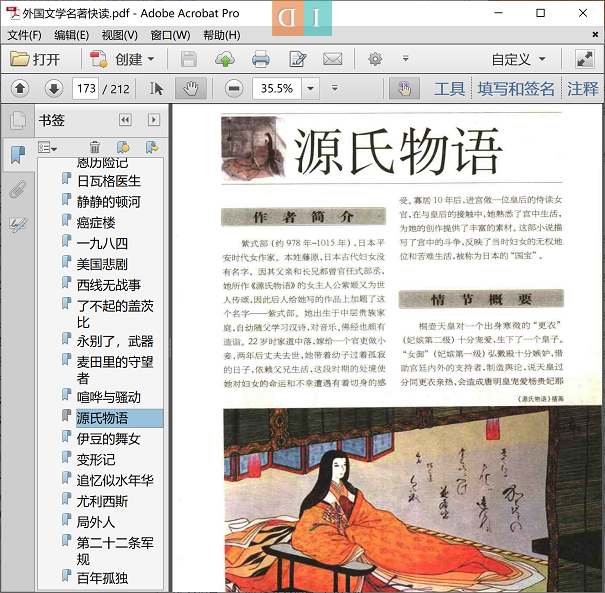The image size is (605, 593).
Task: Click the cloud upload icon
Action: click(x=225, y=59)
